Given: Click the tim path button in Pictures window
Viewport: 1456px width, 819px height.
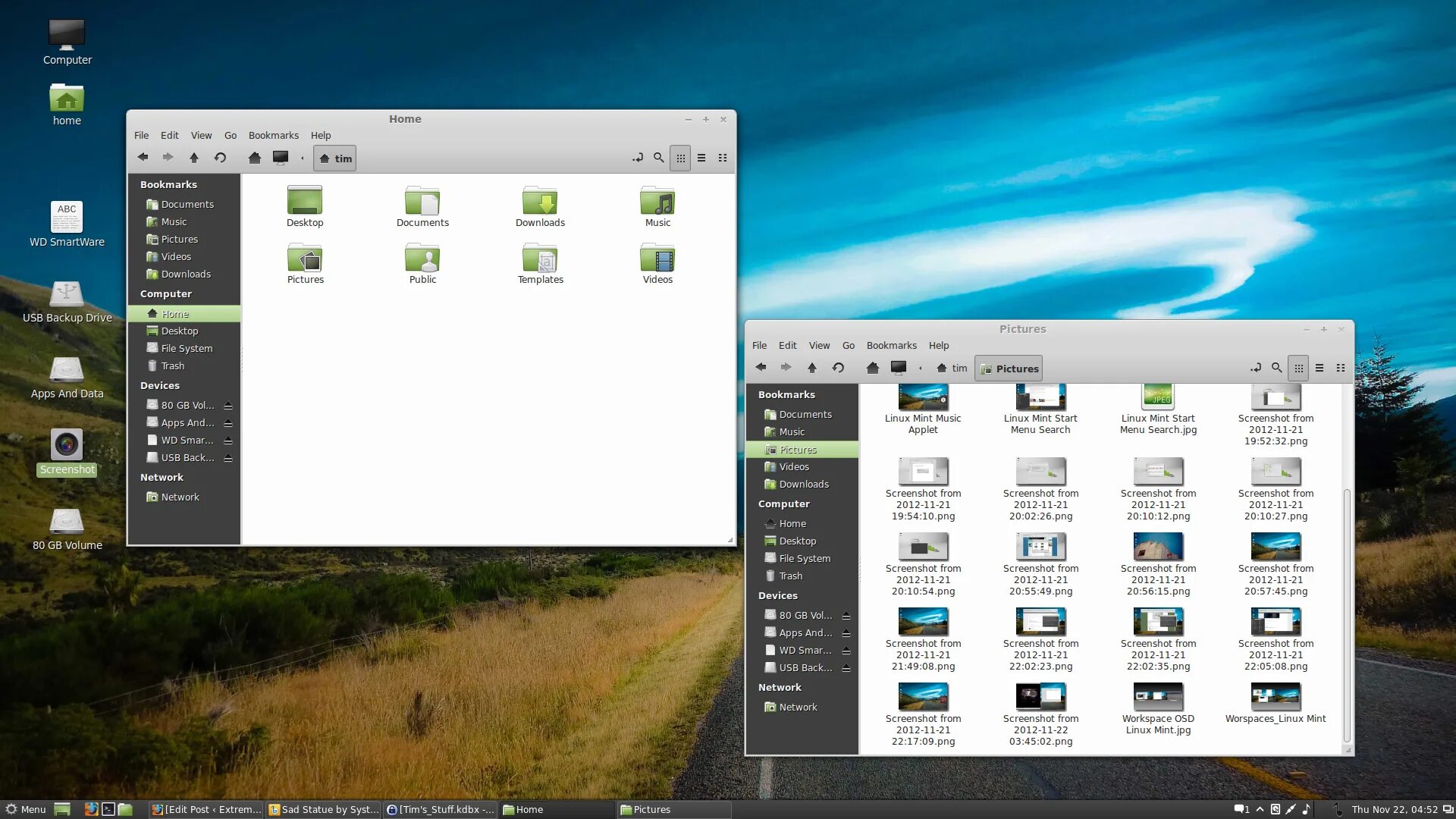Looking at the screenshot, I should tap(952, 369).
